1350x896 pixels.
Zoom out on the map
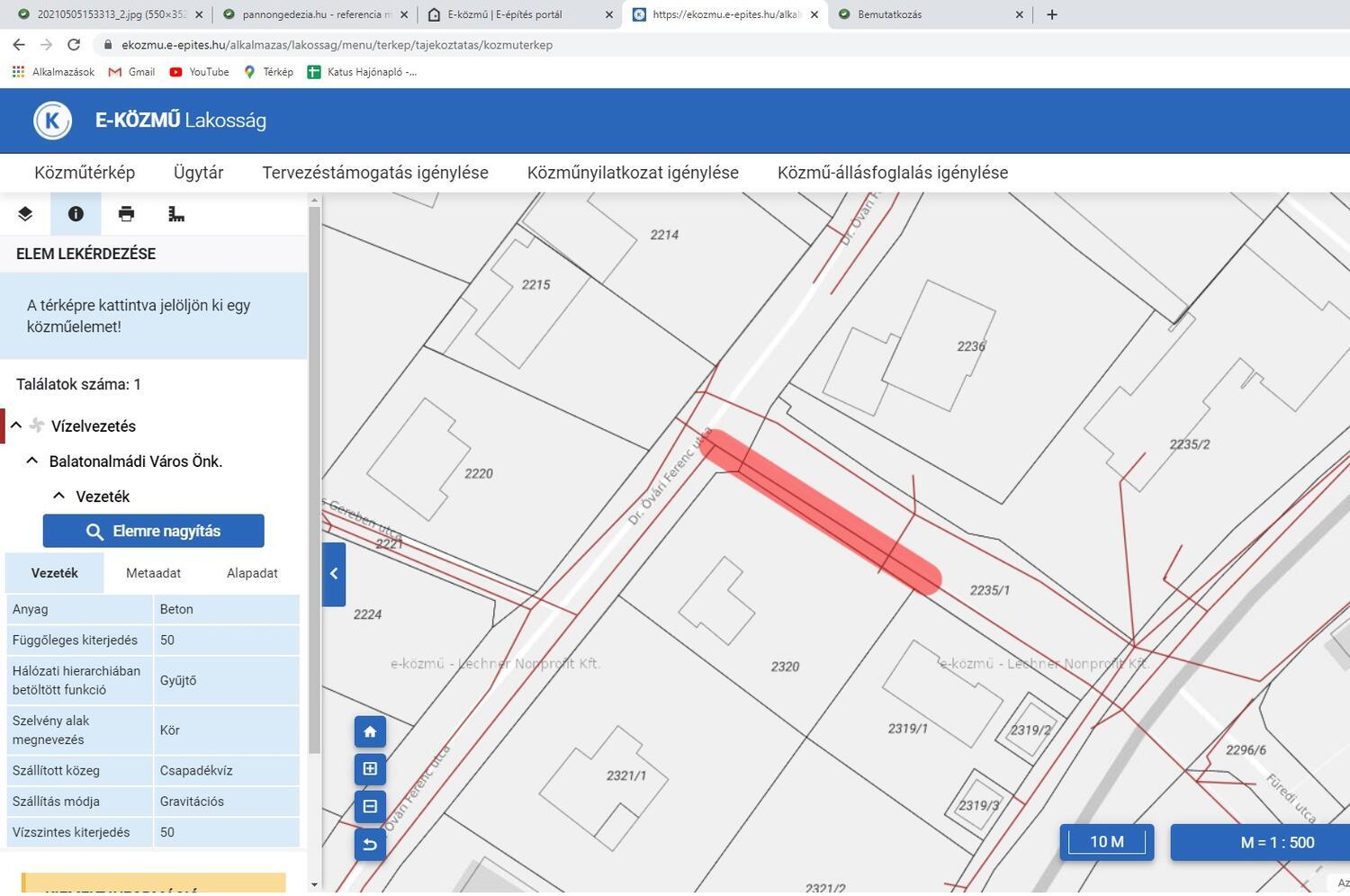370,807
